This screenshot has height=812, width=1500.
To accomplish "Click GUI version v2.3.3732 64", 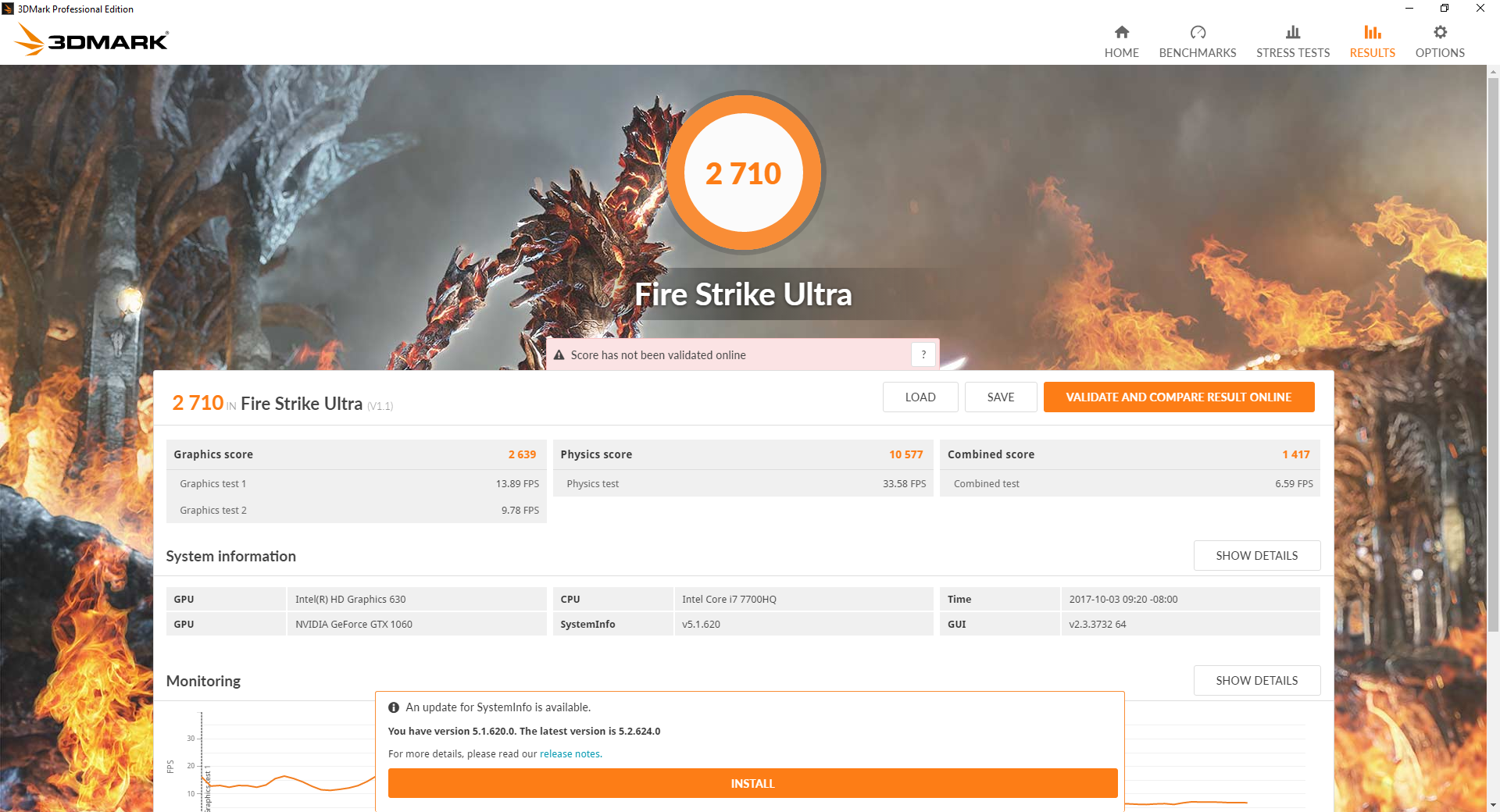I will (x=1190, y=625).
